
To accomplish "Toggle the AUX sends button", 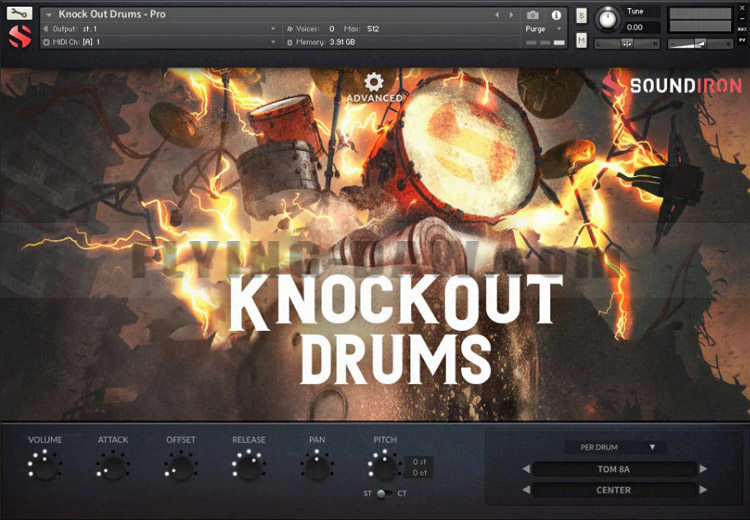I will 742,29.
